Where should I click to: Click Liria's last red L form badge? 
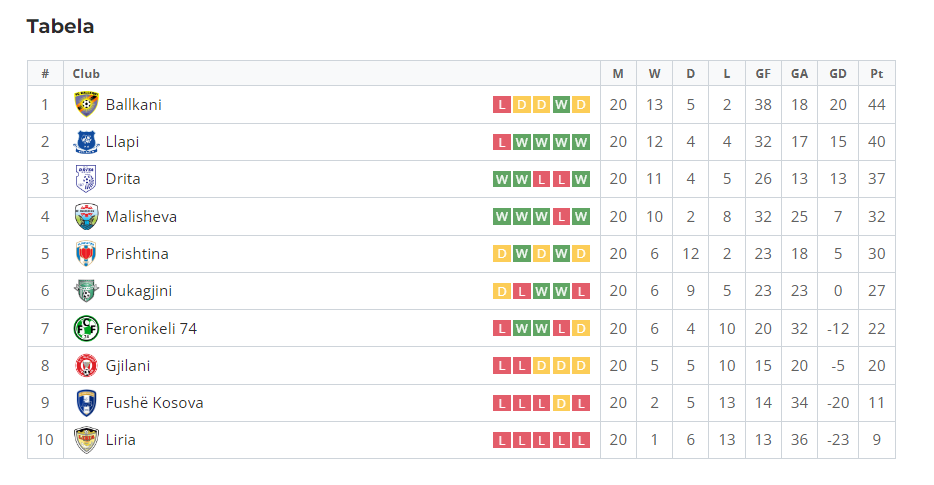[x=582, y=440]
